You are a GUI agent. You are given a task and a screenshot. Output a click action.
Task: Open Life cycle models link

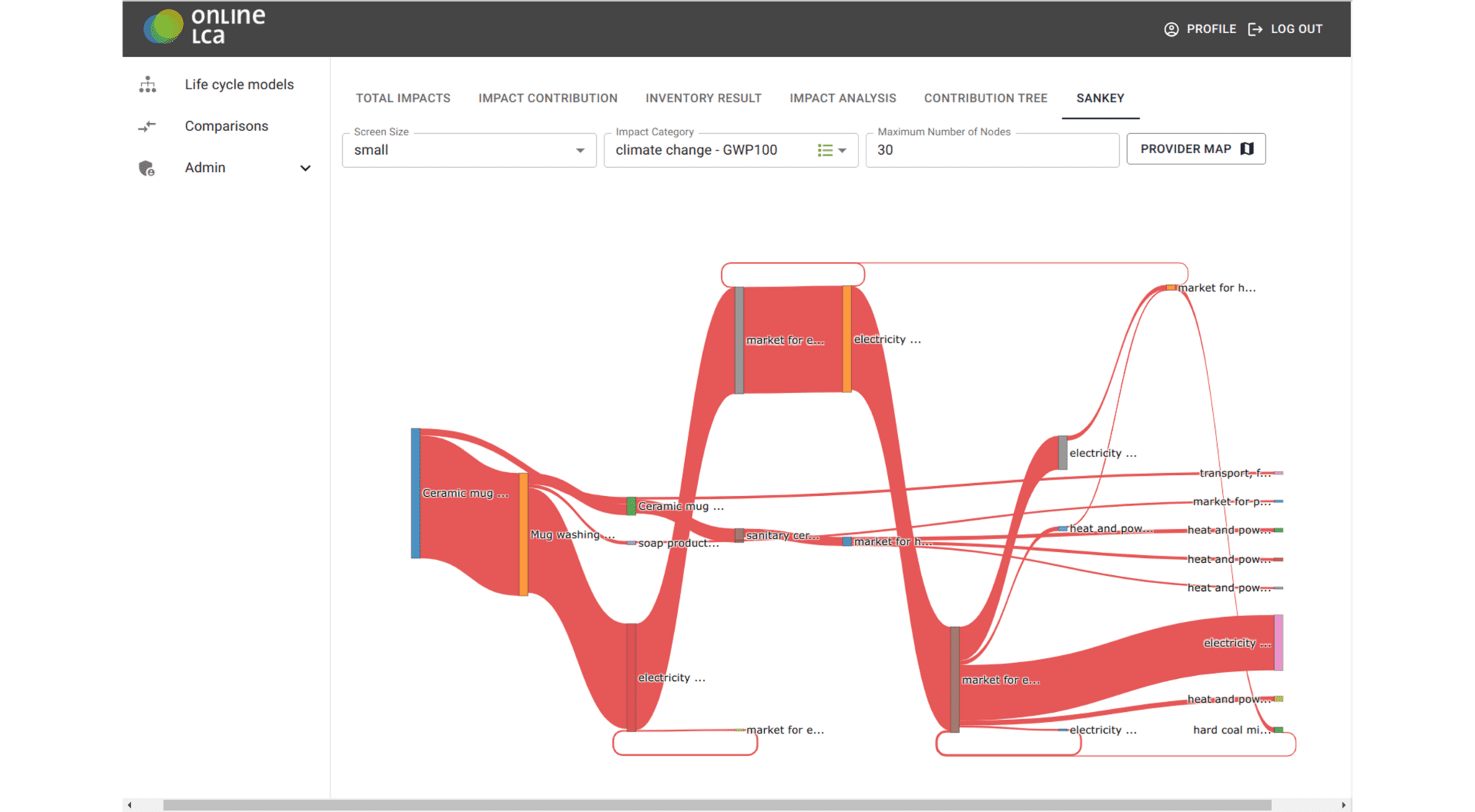239,85
